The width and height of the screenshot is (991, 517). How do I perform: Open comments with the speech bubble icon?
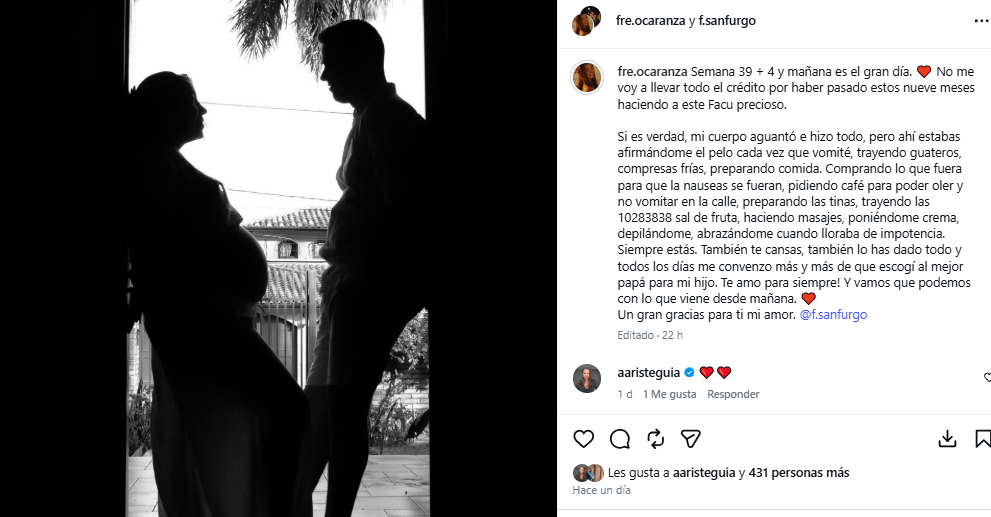(x=619, y=439)
